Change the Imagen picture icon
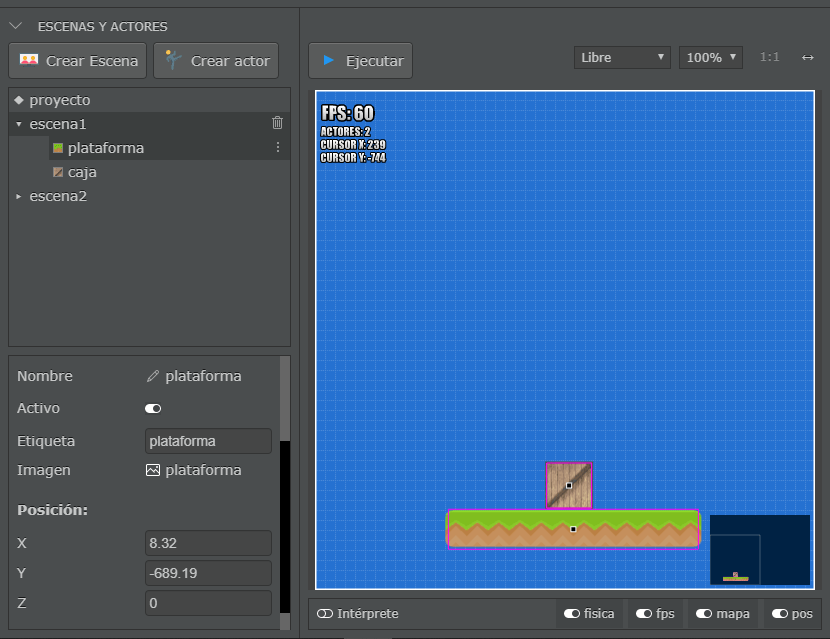830x639 pixels. click(x=153, y=470)
